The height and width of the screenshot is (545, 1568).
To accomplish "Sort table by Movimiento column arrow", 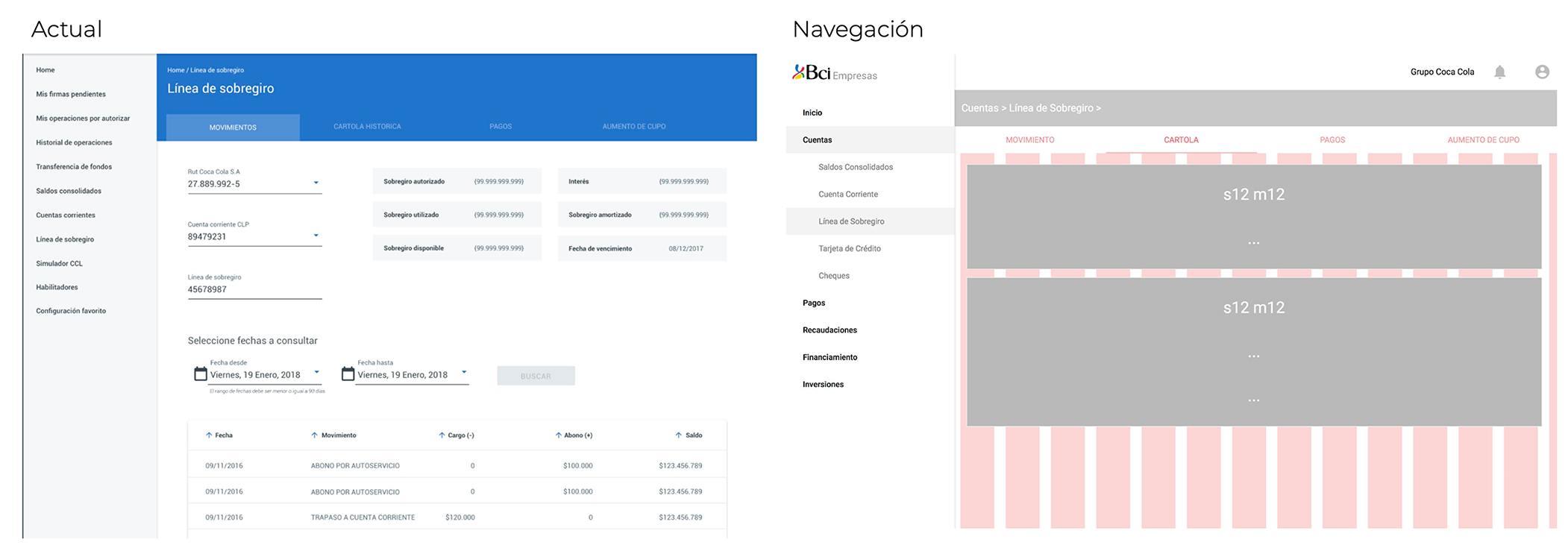I will pos(314,435).
